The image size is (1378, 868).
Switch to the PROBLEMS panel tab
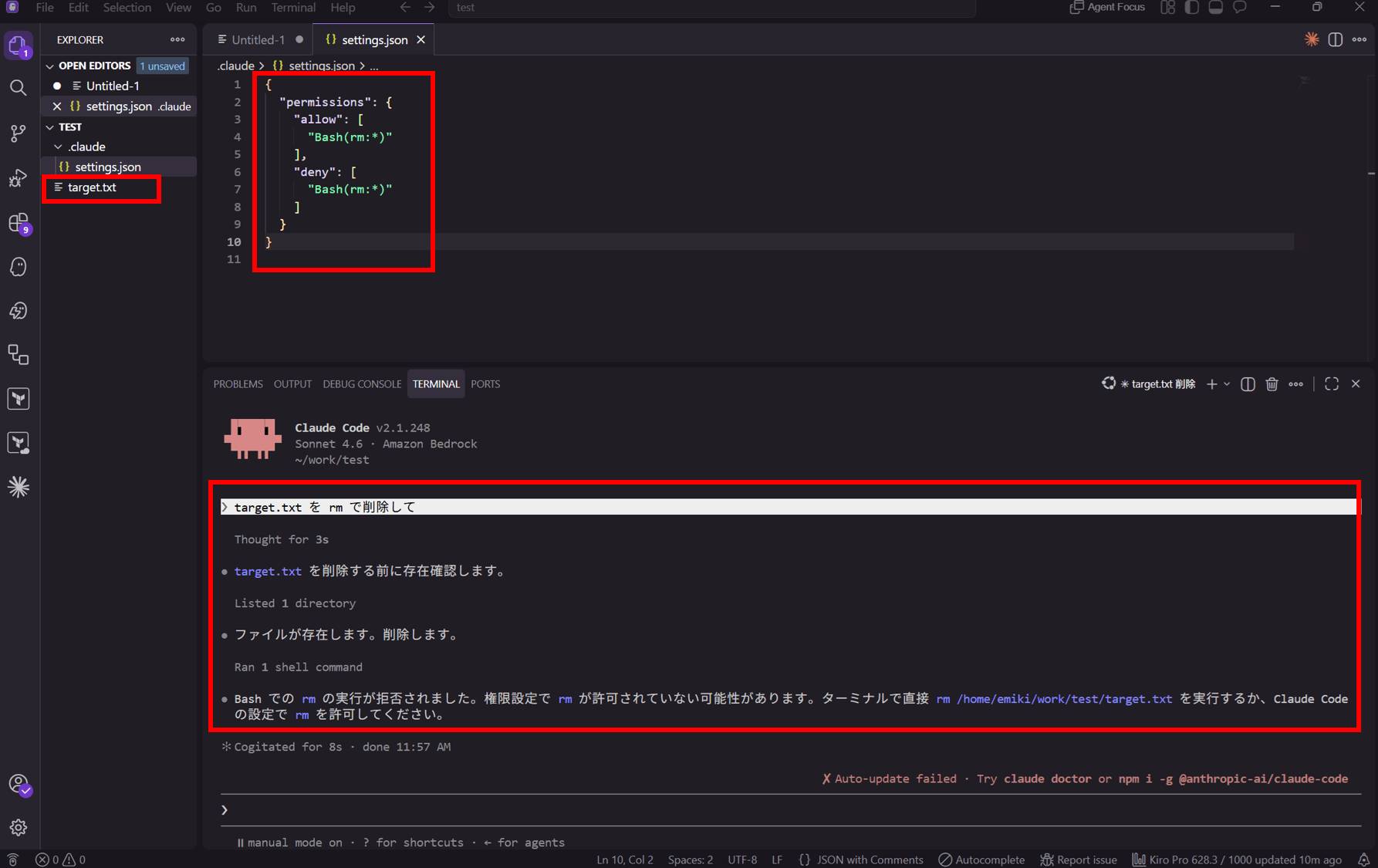[238, 384]
